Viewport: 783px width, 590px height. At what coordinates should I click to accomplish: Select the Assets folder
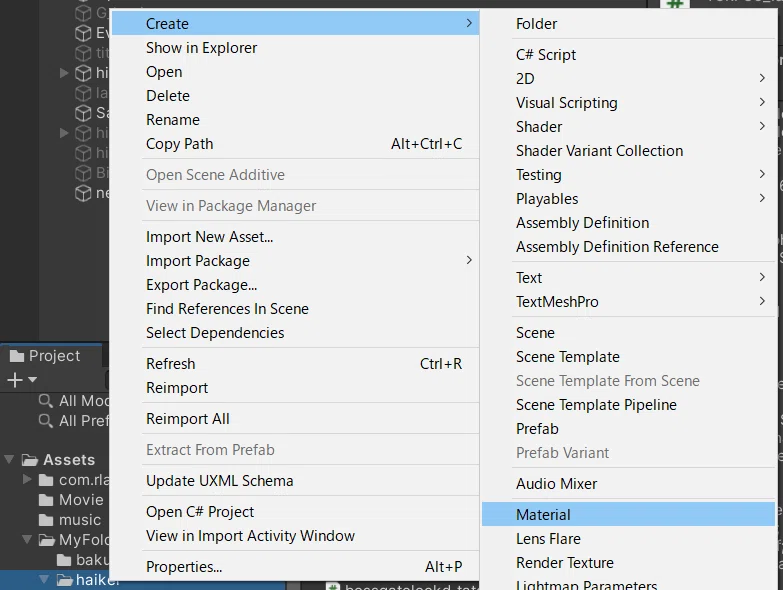(69, 460)
